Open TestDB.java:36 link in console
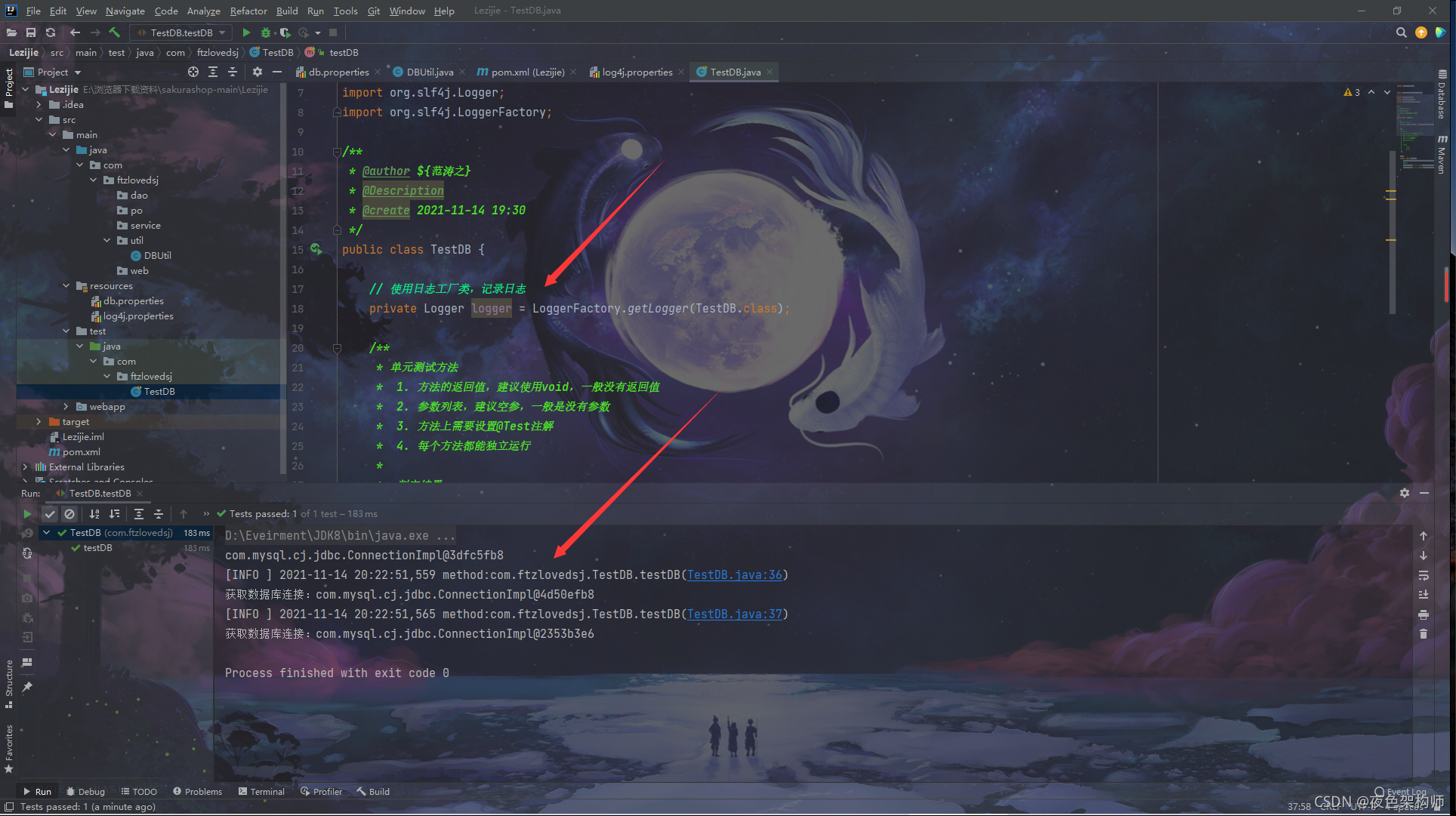Image resolution: width=1456 pixels, height=816 pixels. pyautogui.click(x=734, y=575)
